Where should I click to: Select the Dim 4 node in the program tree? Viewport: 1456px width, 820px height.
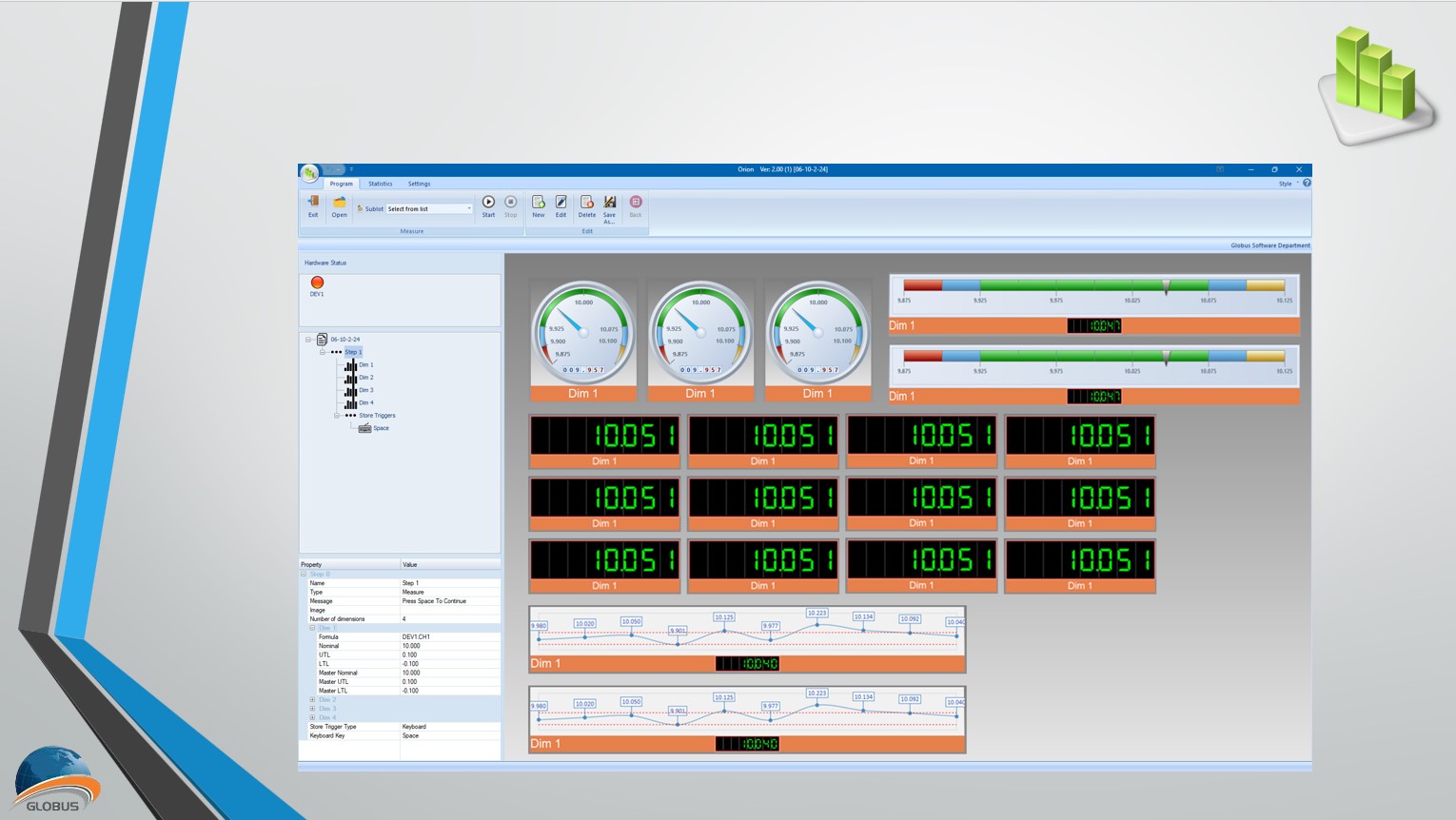pyautogui.click(x=365, y=402)
